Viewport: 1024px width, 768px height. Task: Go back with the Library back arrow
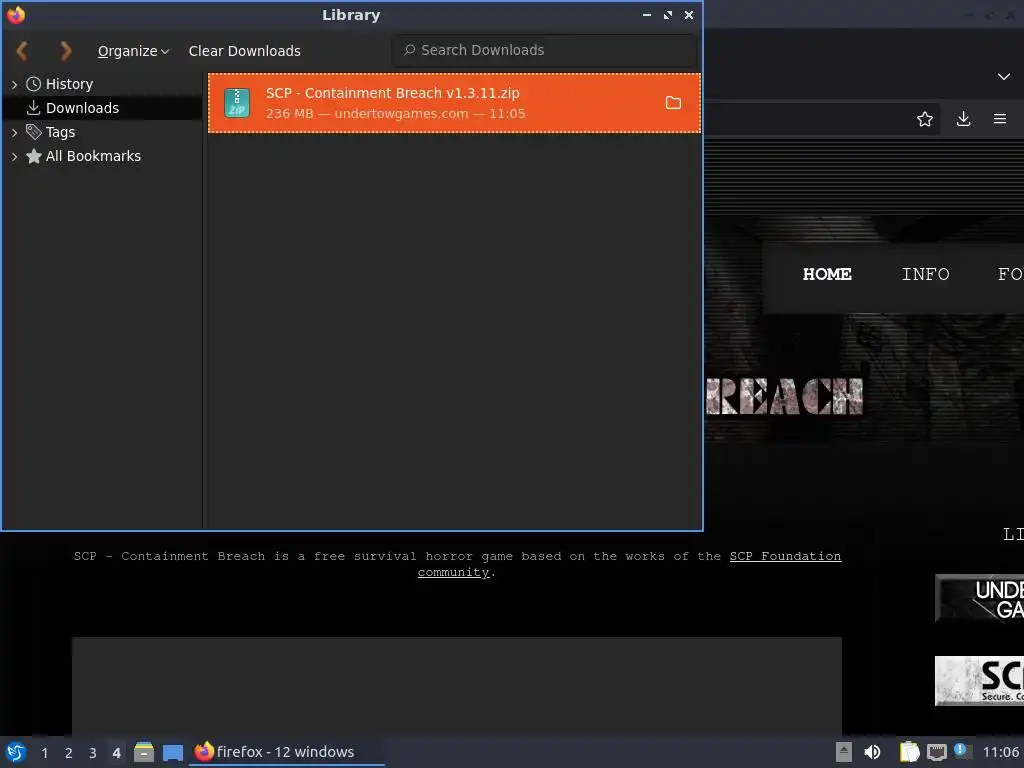click(22, 51)
